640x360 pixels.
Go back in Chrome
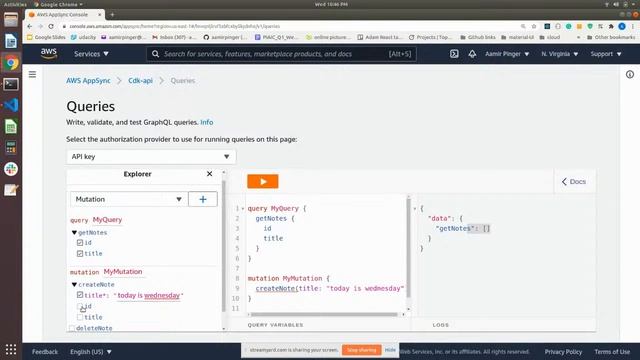[29, 26]
